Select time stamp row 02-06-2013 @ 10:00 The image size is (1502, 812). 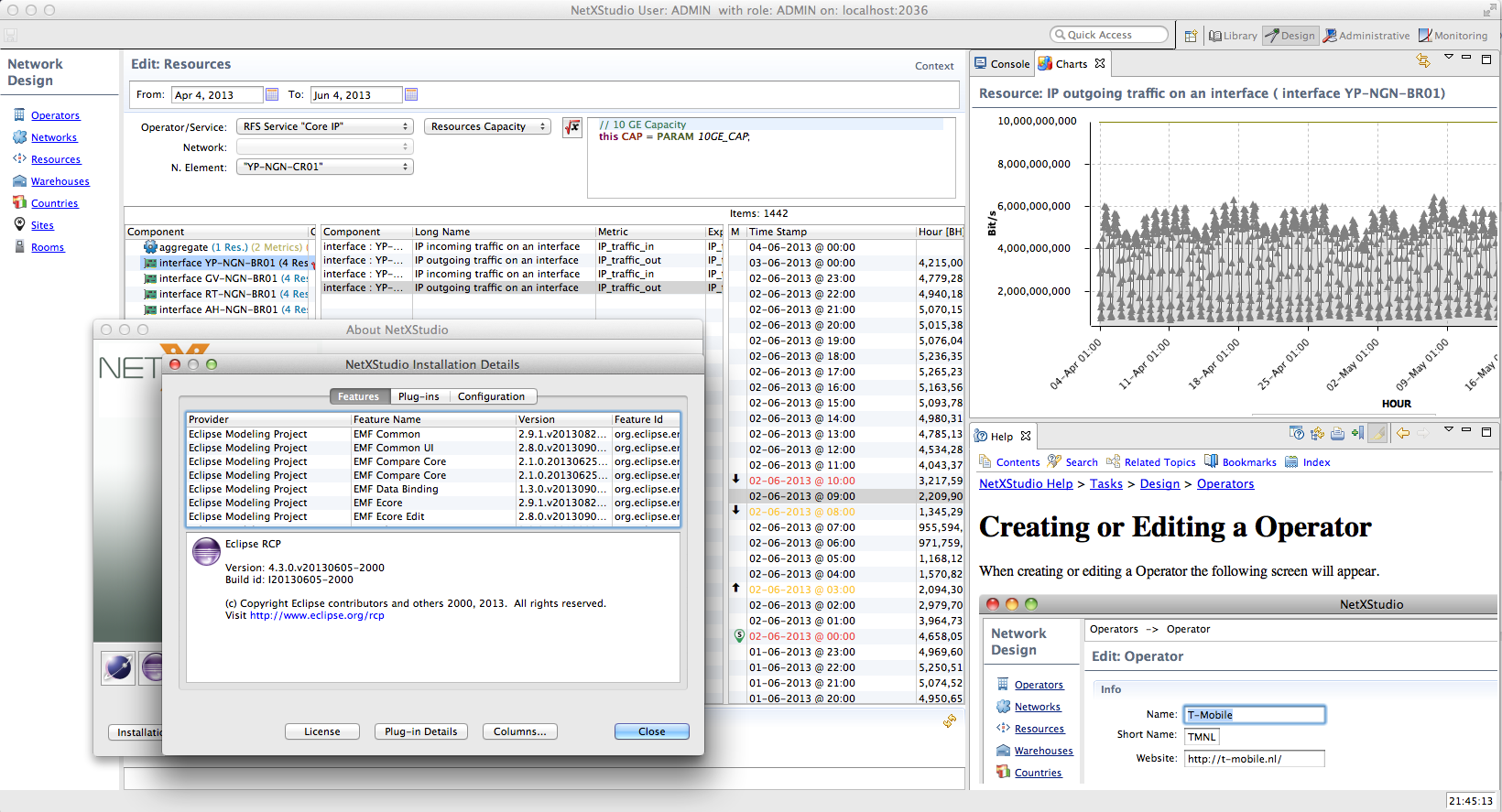click(x=845, y=481)
